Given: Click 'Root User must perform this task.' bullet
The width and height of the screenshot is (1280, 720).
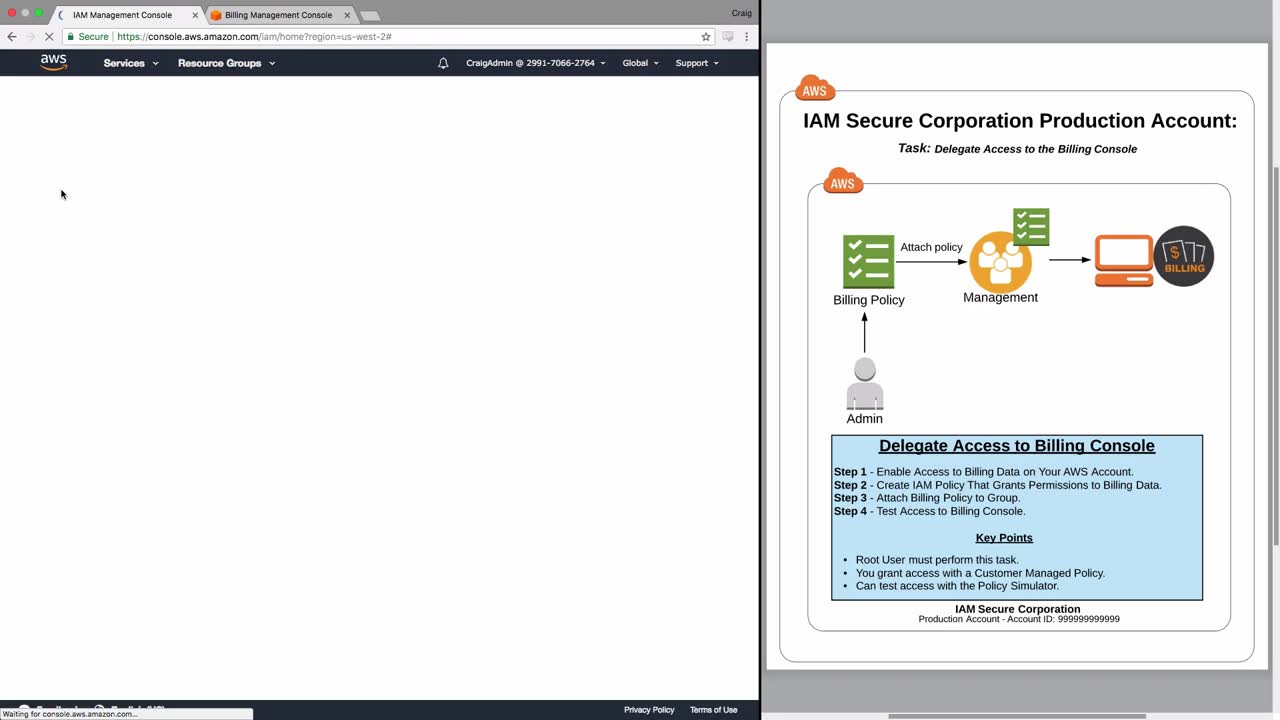Looking at the screenshot, I should [x=937, y=560].
